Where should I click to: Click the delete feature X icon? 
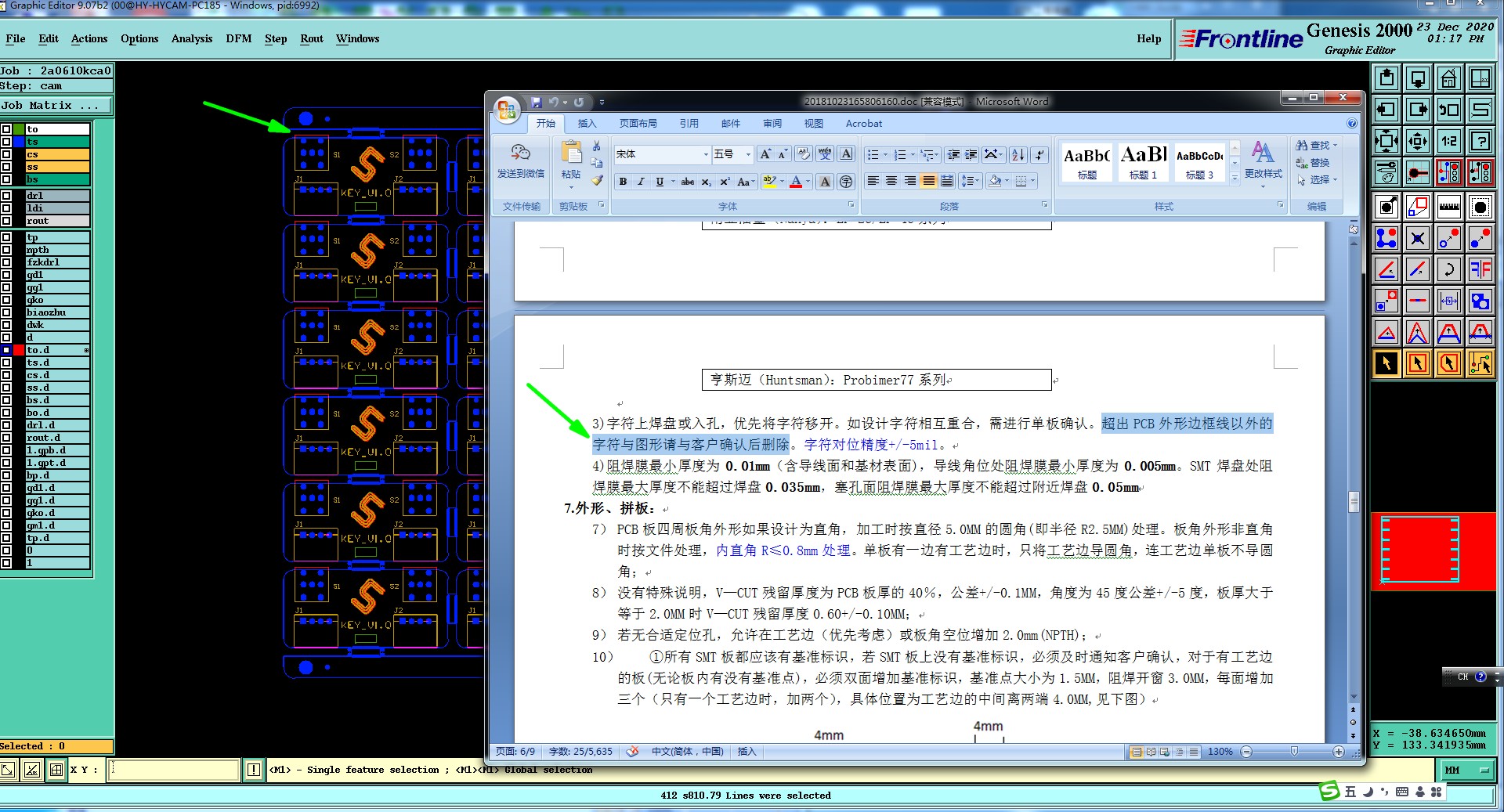coord(1417,238)
